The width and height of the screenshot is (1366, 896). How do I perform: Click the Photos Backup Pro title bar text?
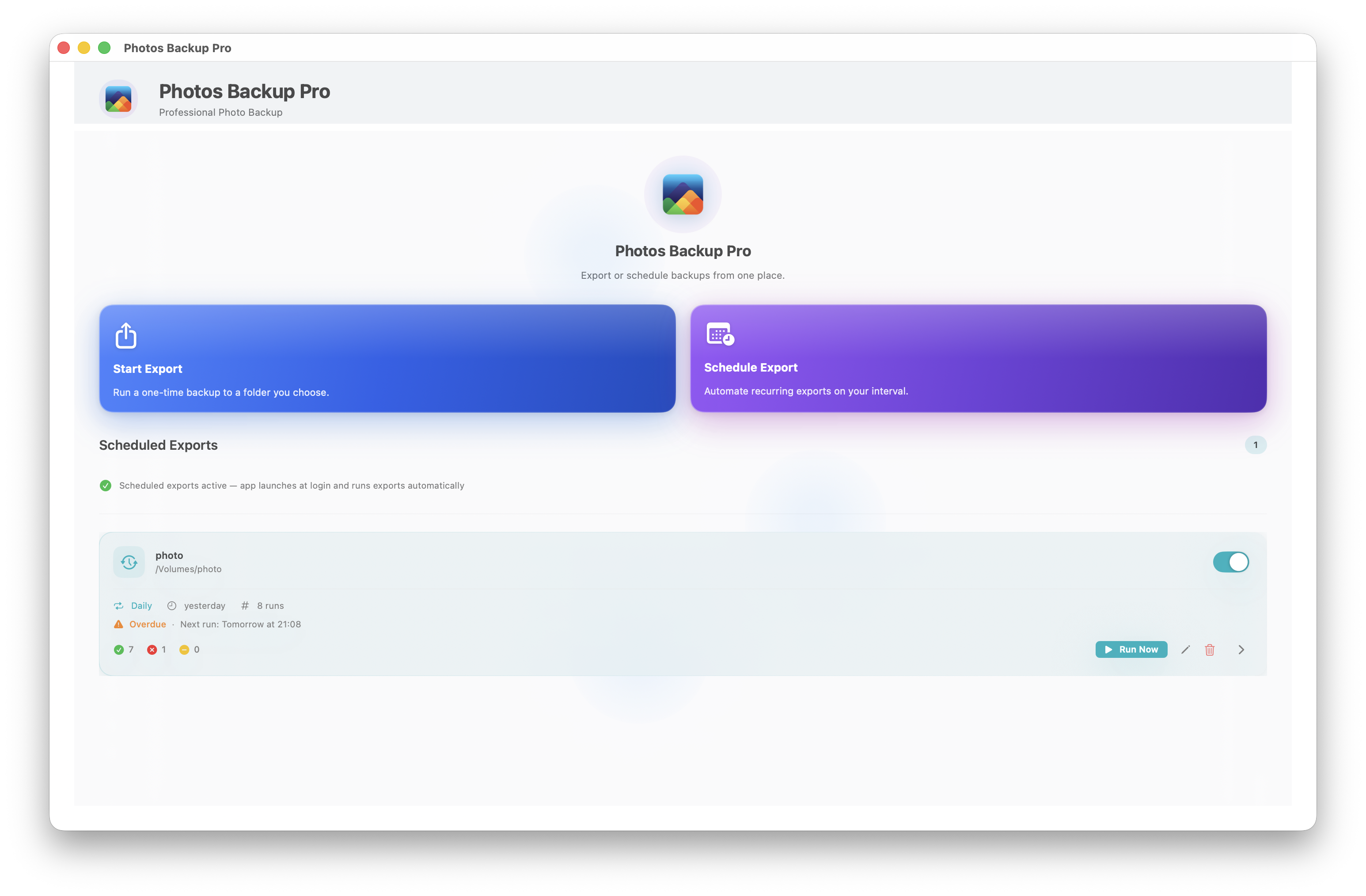[177, 48]
